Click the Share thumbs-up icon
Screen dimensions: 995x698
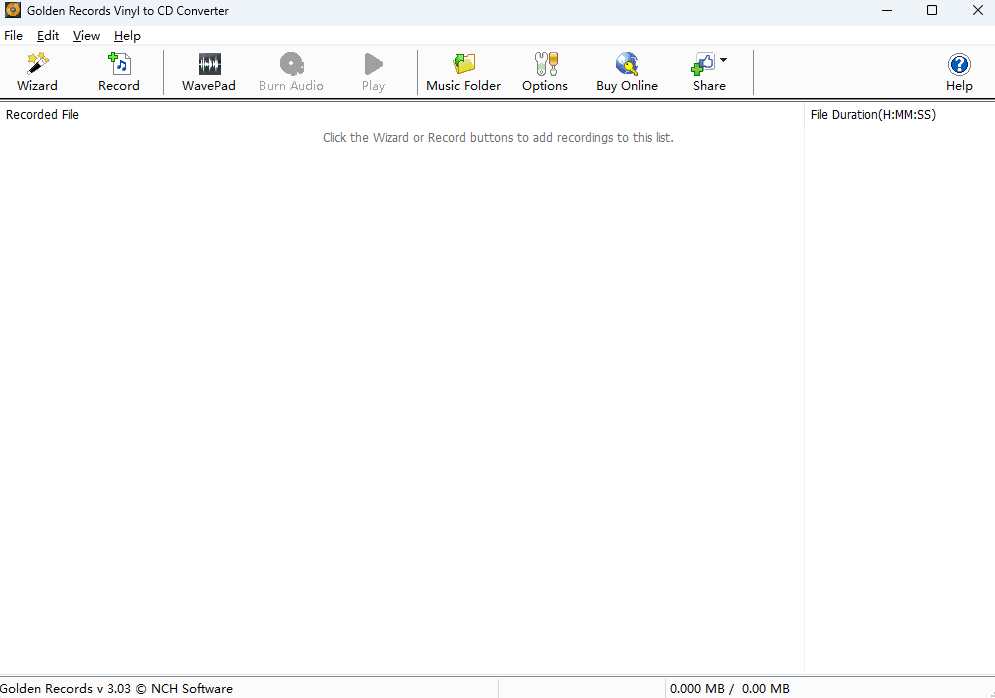coord(703,64)
